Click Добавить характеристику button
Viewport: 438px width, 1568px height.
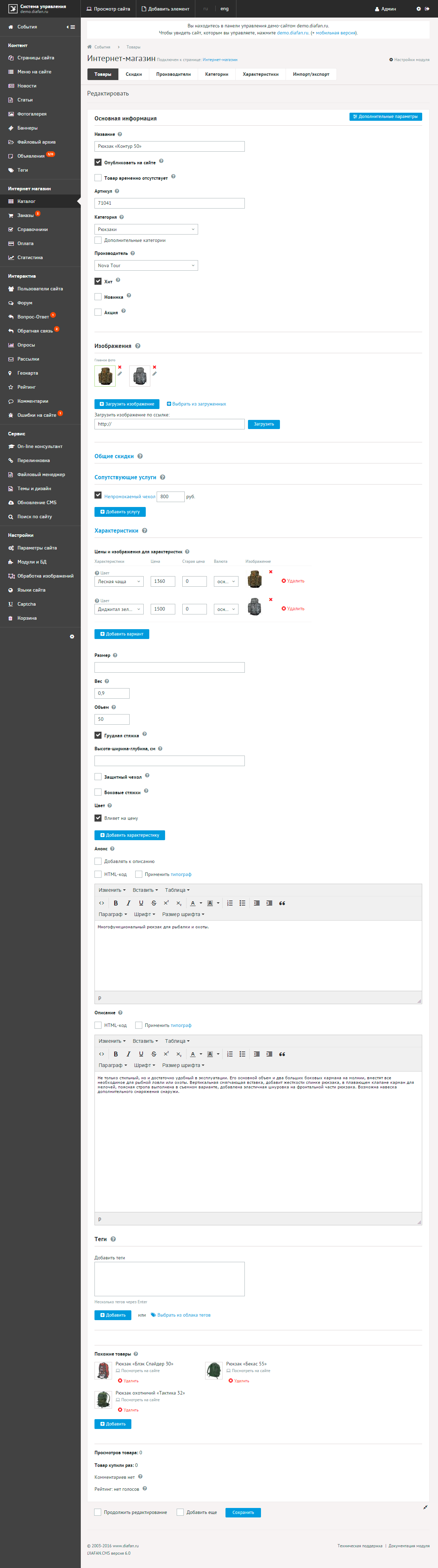tap(130, 835)
